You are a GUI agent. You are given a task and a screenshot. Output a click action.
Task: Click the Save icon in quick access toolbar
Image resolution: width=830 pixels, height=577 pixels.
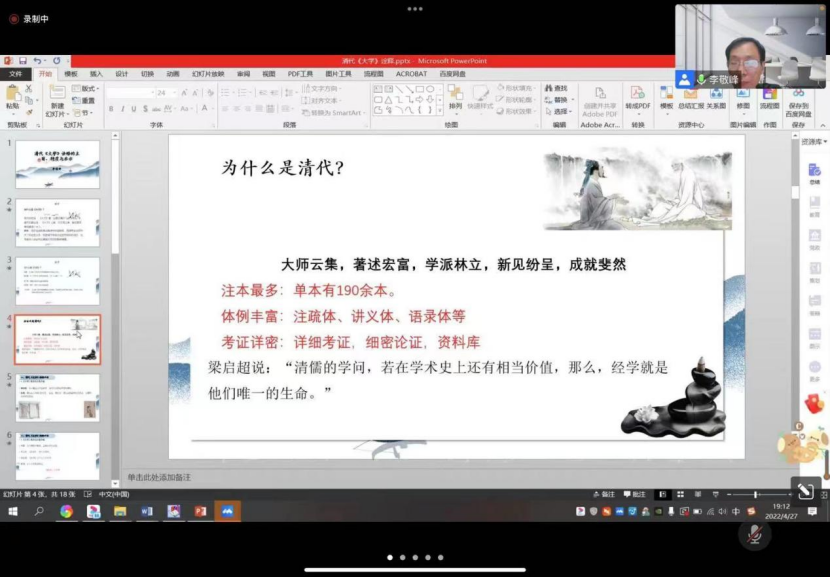pos(23,61)
